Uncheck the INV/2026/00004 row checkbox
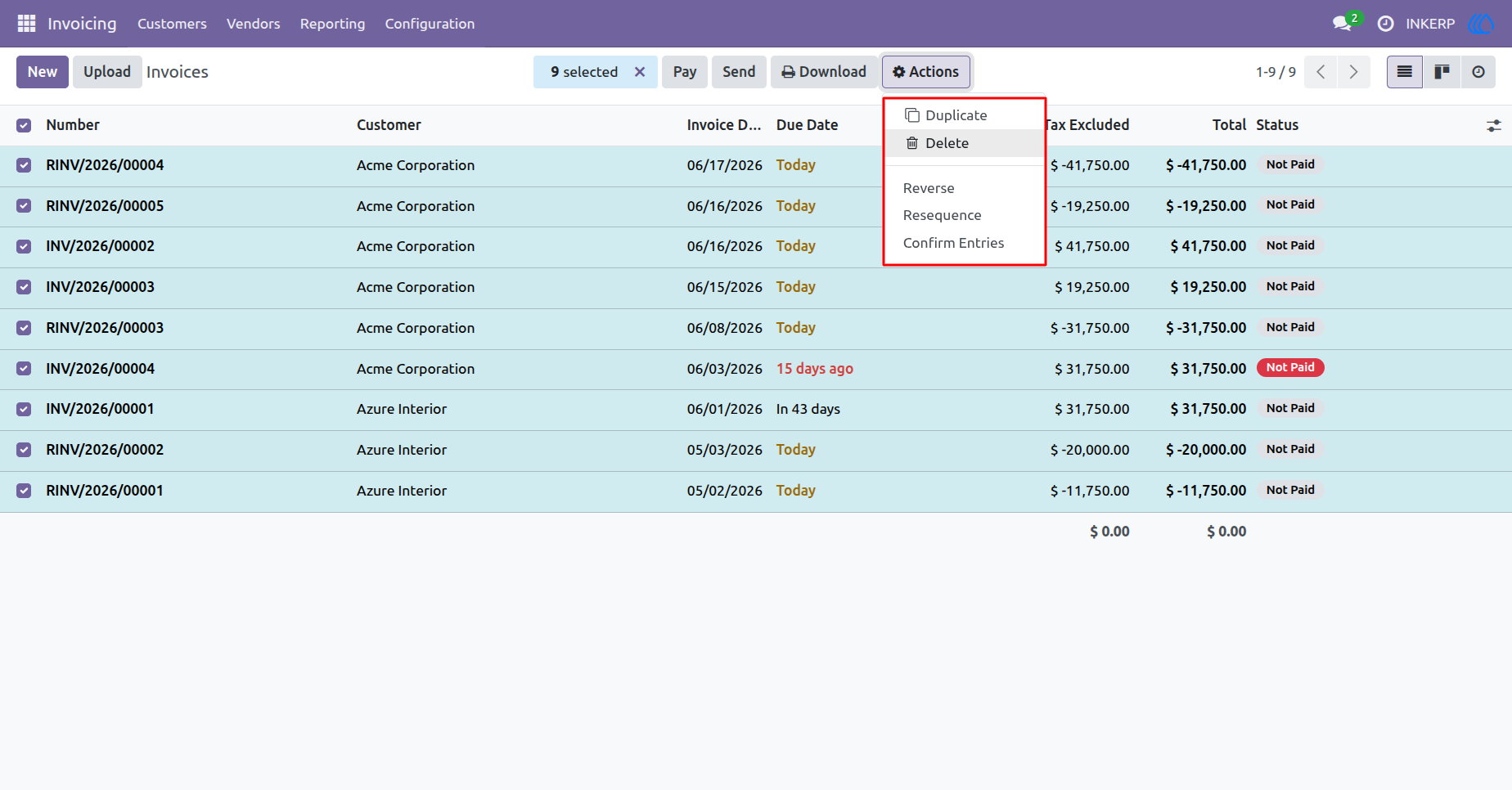Screen dimensions: 1512x790 click(24, 369)
